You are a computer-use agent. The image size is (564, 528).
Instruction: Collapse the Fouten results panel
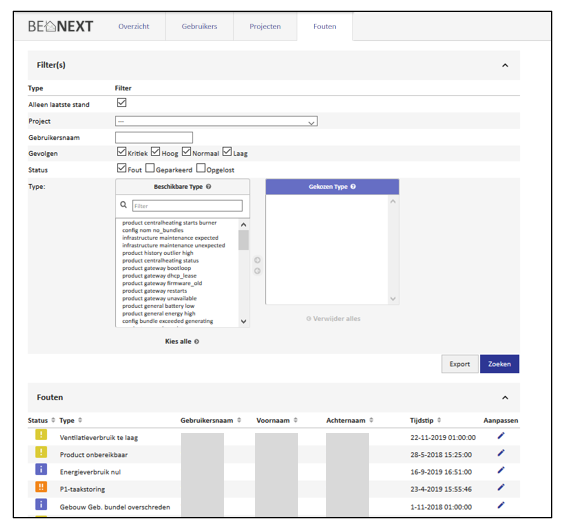(x=505, y=397)
